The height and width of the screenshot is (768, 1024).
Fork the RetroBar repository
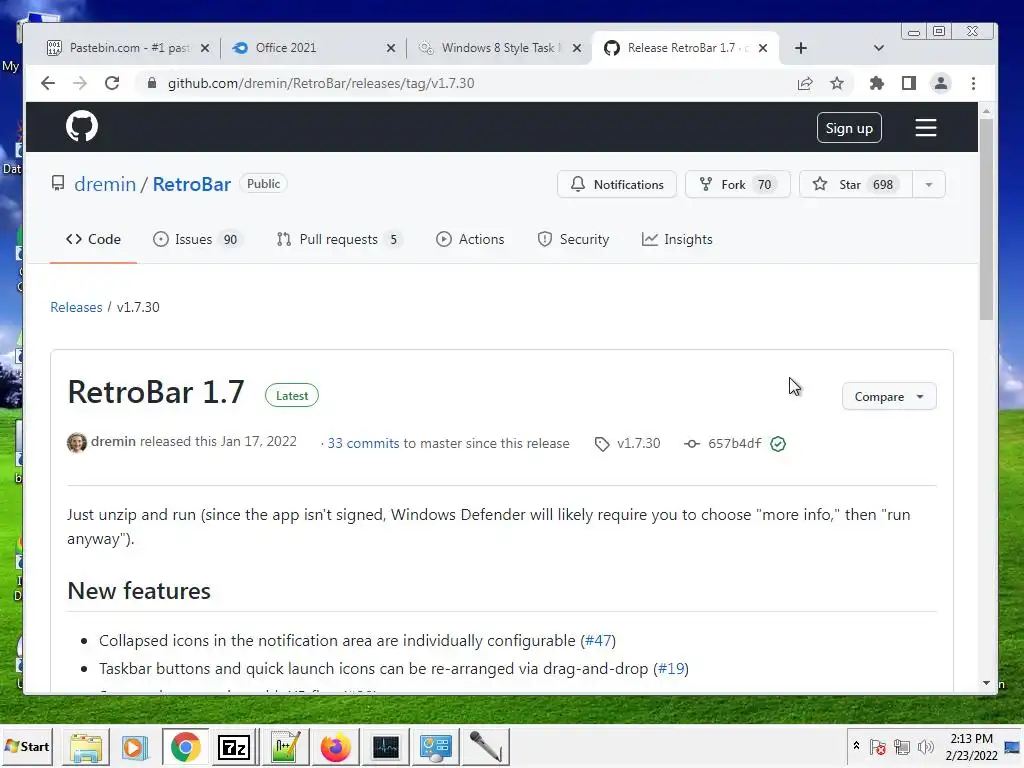pos(737,185)
